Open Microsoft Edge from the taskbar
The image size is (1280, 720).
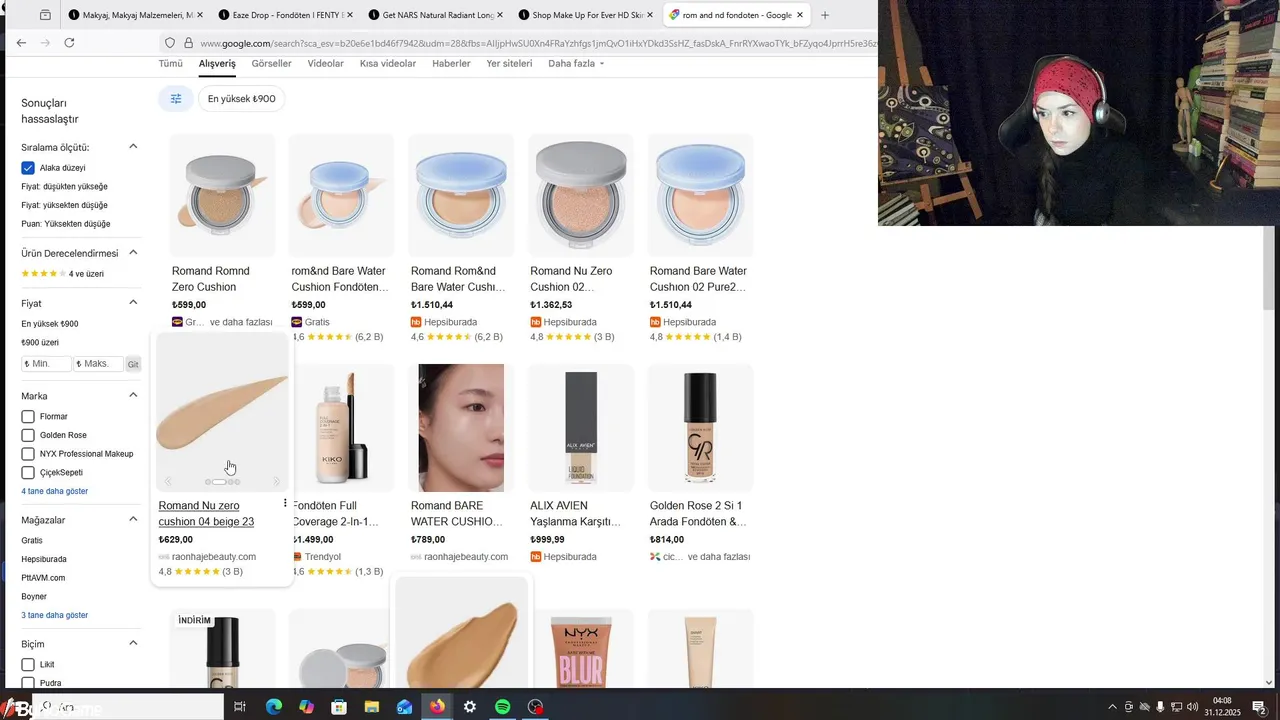click(x=273, y=707)
